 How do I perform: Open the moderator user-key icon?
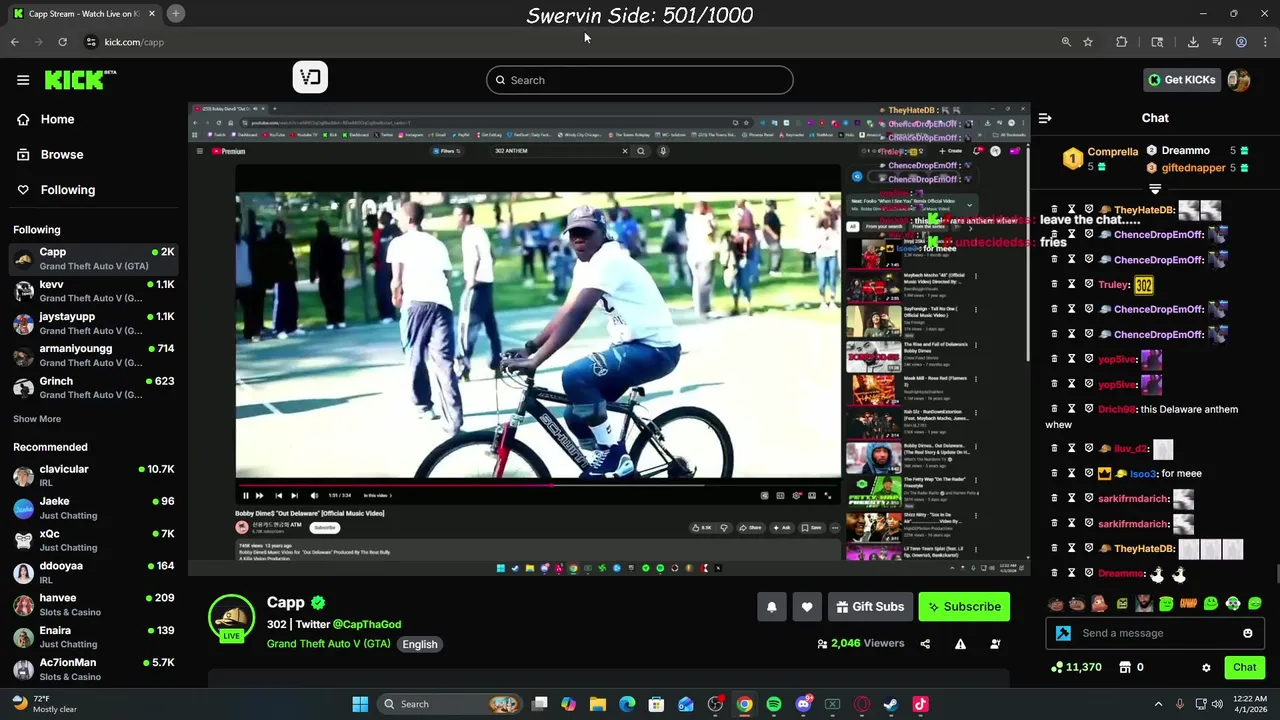pos(995,644)
